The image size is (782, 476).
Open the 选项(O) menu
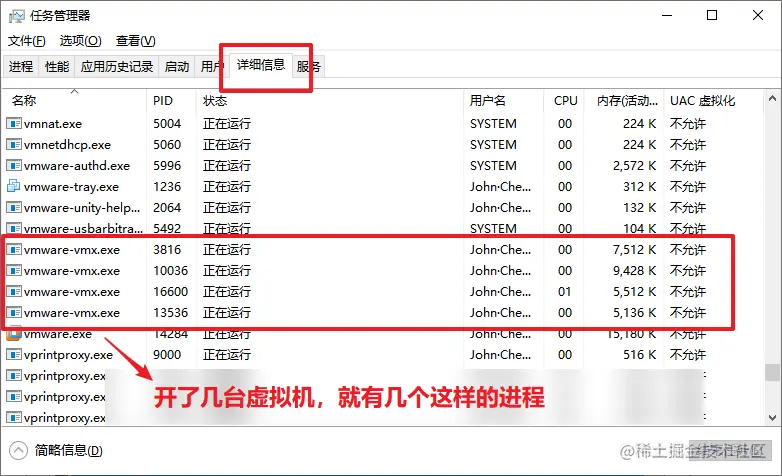pos(80,40)
